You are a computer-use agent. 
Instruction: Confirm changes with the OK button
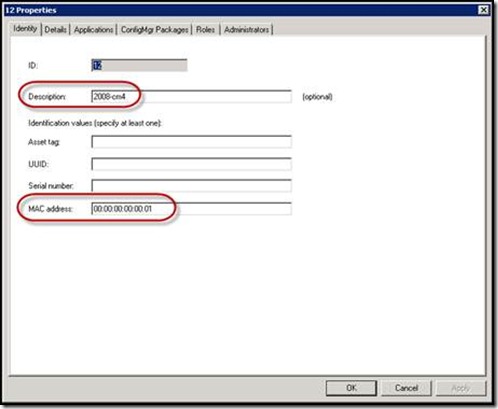click(351, 388)
